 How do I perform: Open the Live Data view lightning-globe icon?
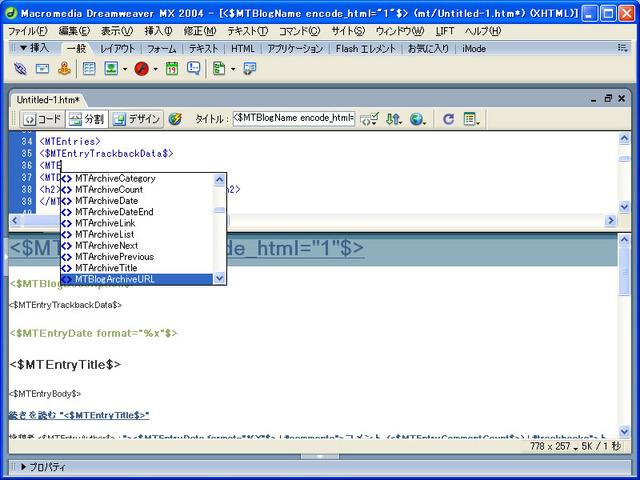tap(175, 119)
